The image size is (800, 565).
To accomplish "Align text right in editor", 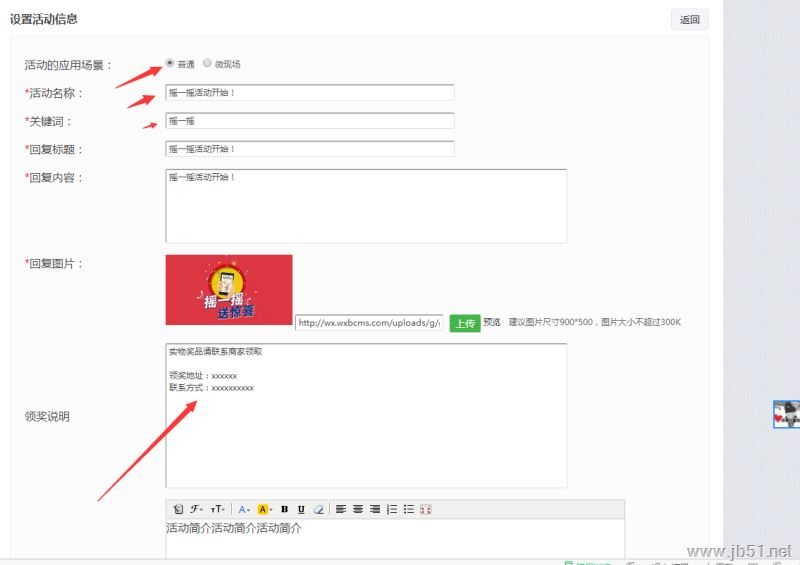I will tap(375, 509).
